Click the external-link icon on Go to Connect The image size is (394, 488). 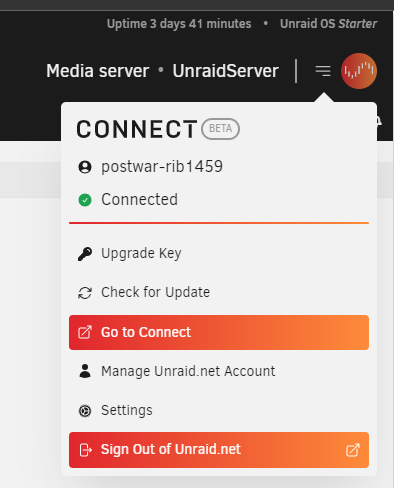tap(85, 332)
